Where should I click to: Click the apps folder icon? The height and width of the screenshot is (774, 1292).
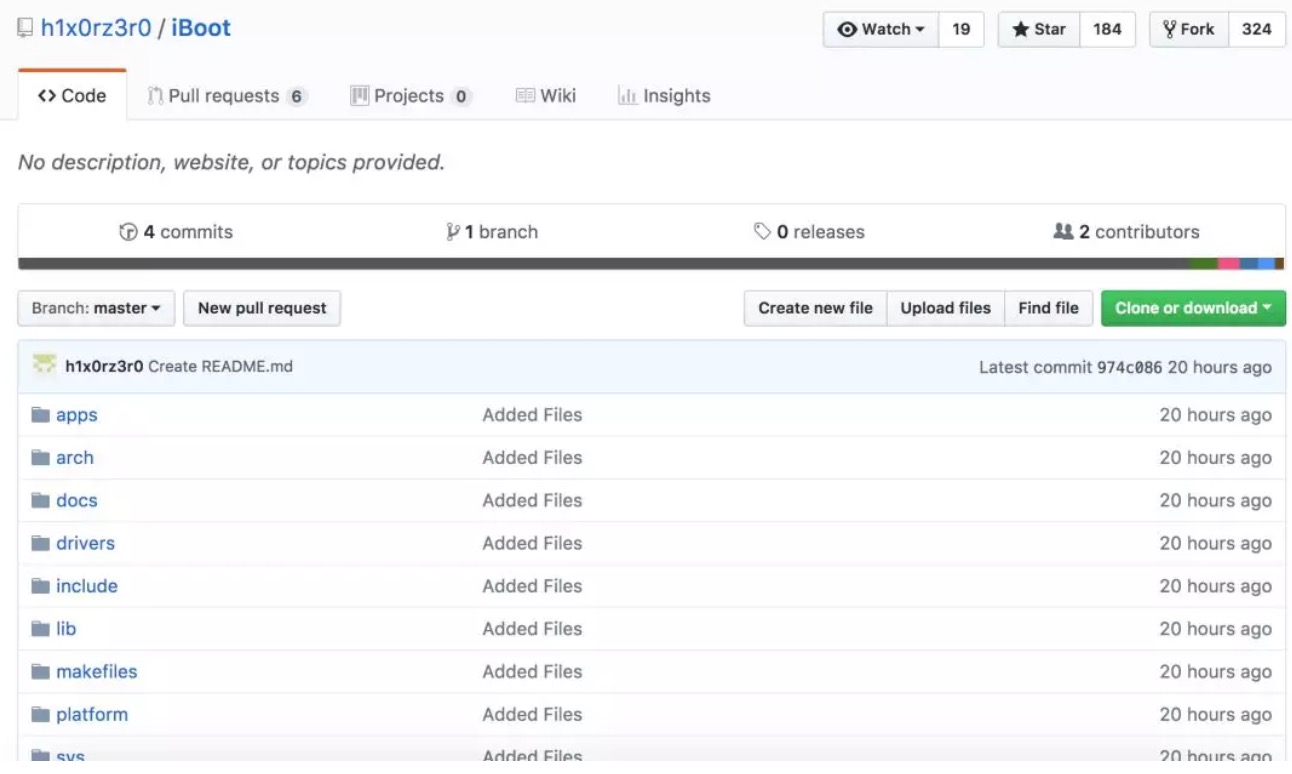pos(40,415)
